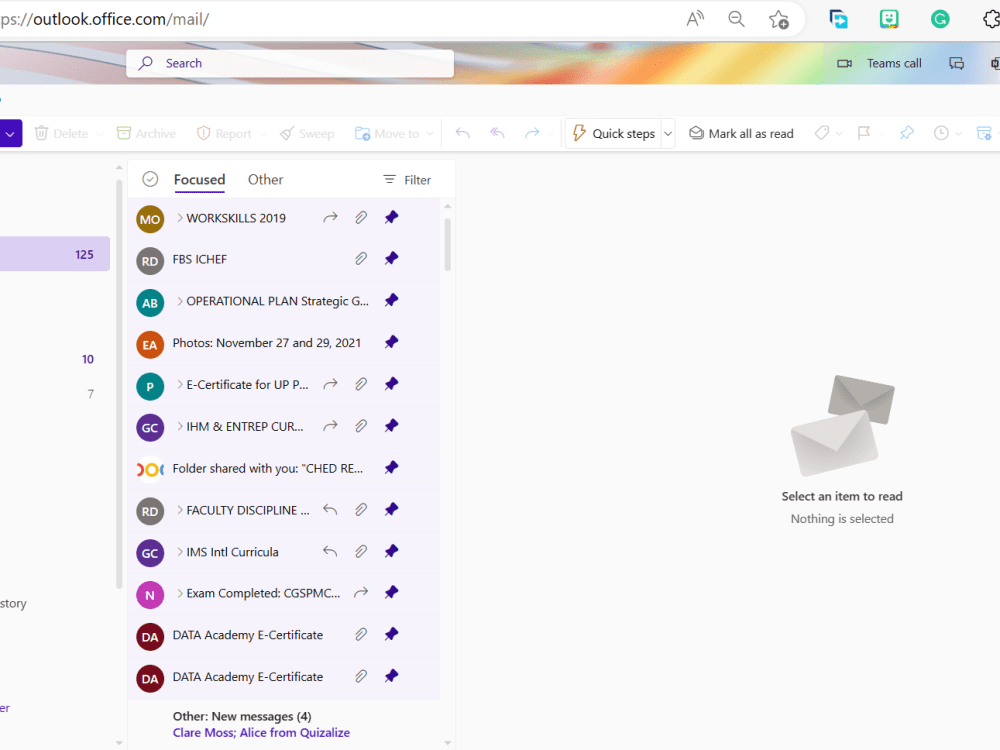The width and height of the screenshot is (1000, 750).
Task: Select the folder showing 125 unread
Action: (x=55, y=254)
